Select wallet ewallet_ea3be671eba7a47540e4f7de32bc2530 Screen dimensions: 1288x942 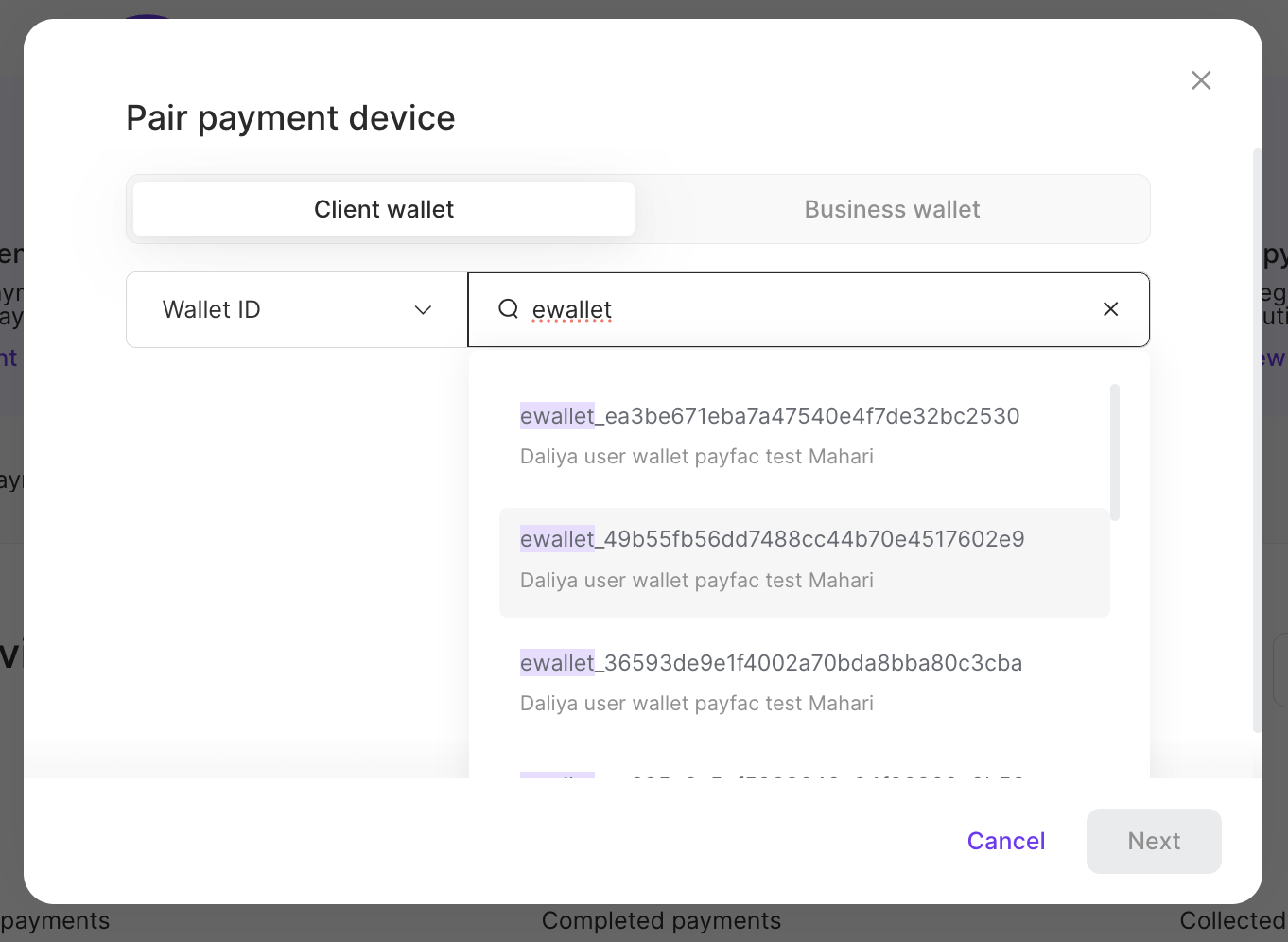point(769,416)
